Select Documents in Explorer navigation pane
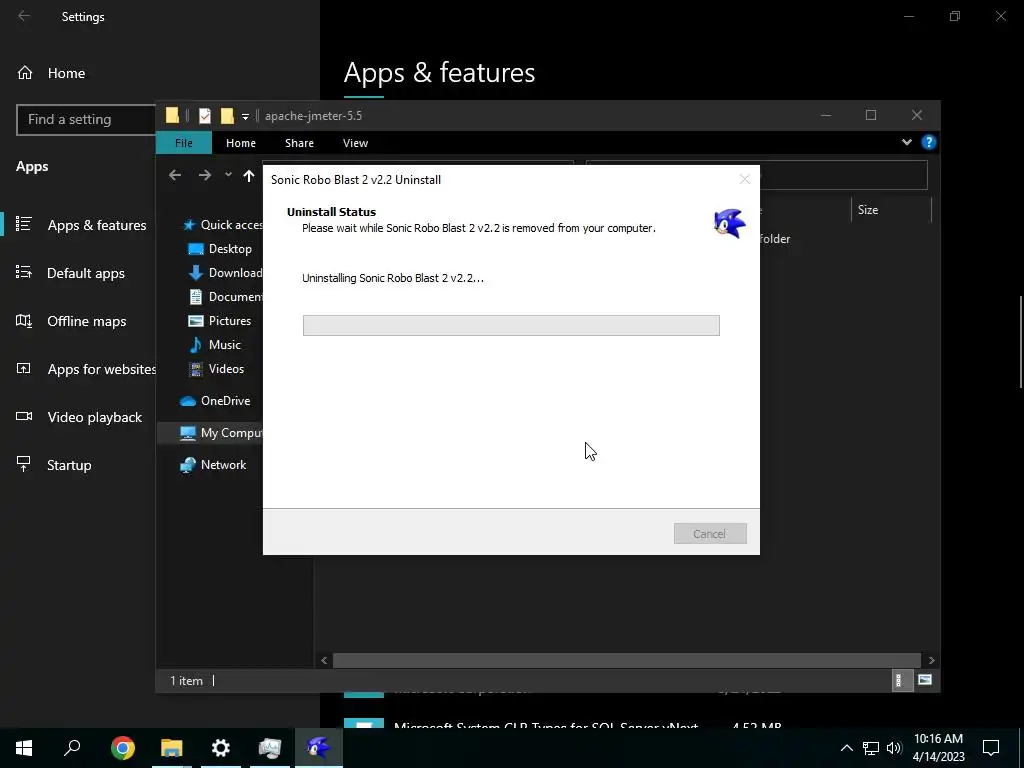 (225, 296)
